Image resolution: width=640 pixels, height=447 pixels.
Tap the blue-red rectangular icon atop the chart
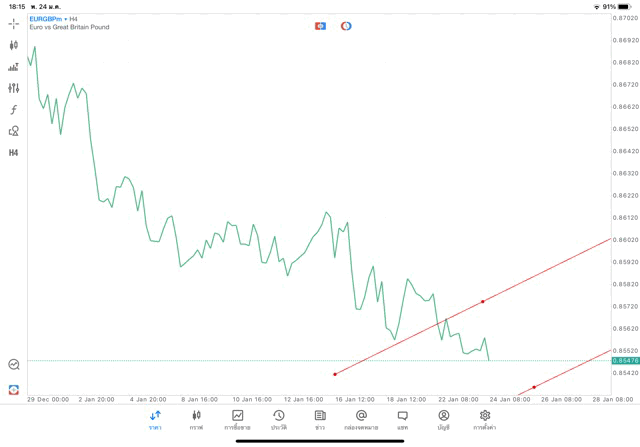pos(320,26)
